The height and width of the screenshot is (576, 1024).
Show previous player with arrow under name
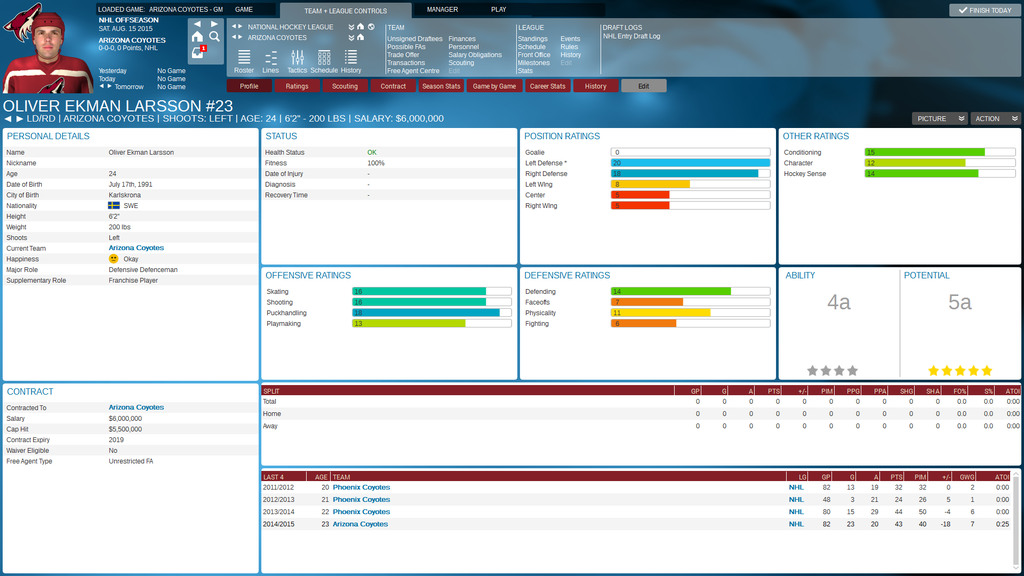point(8,119)
